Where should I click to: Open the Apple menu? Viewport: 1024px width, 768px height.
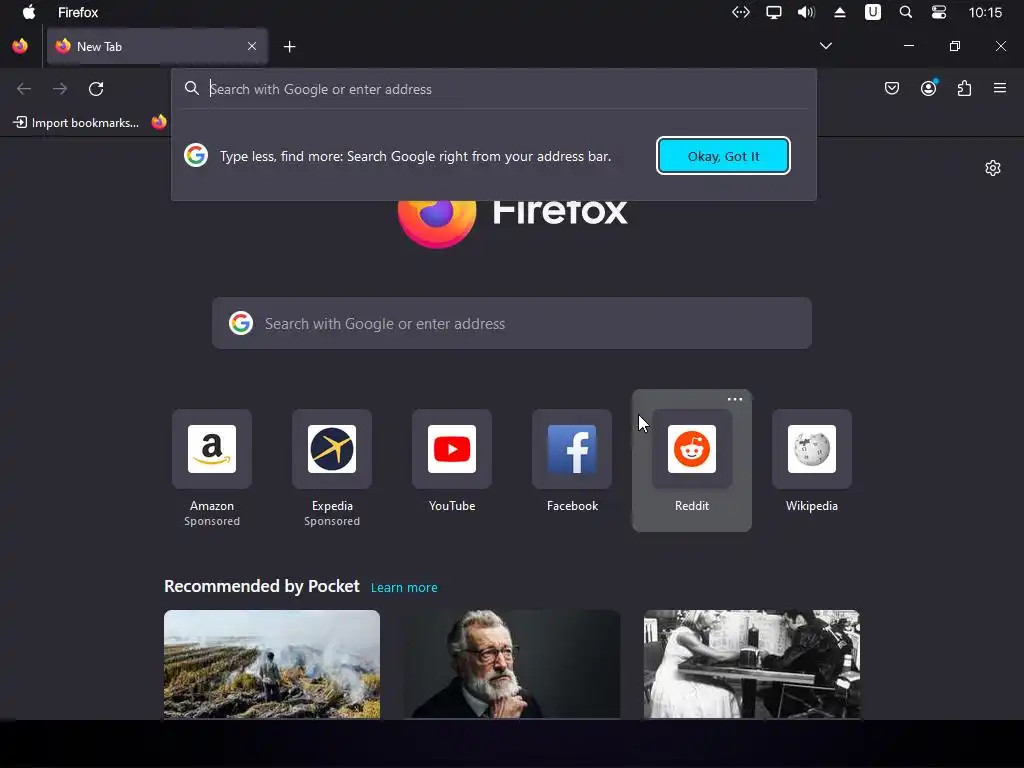(29, 12)
